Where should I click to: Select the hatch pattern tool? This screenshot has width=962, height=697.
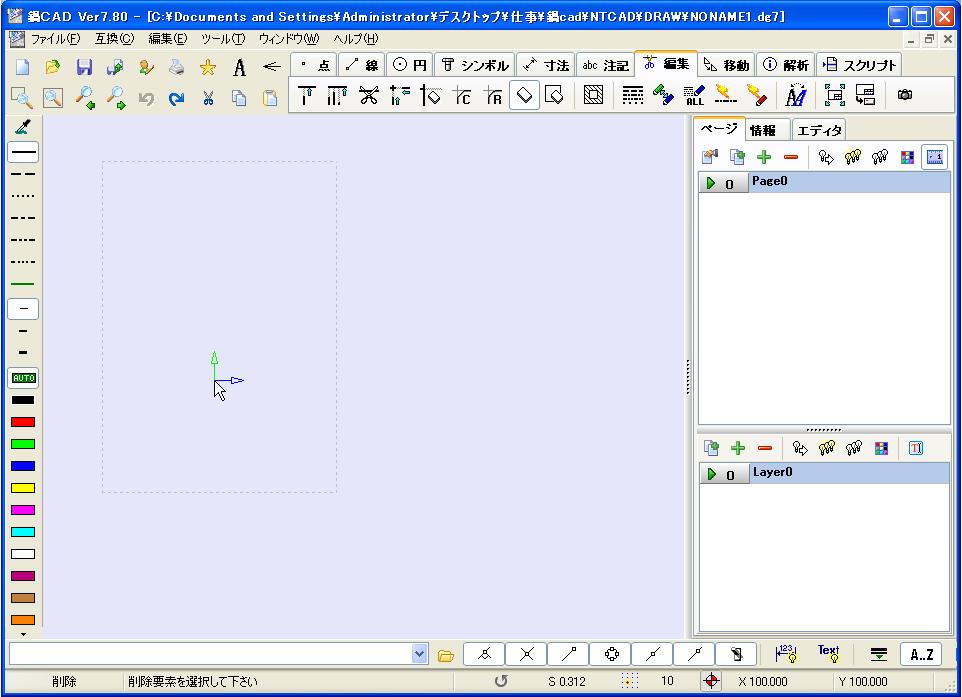(593, 95)
